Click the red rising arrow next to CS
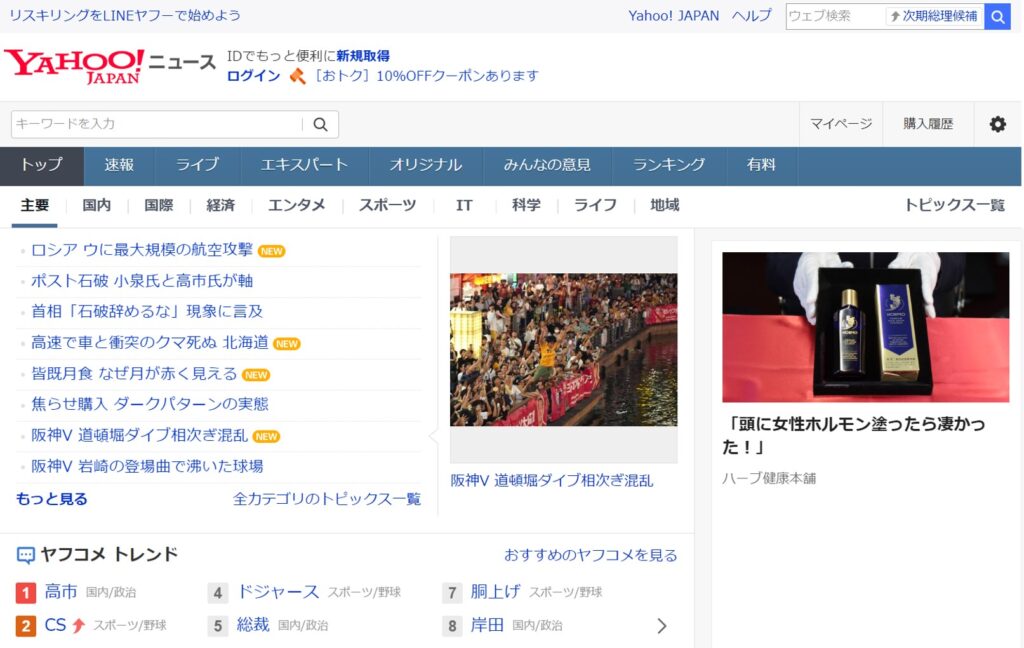This screenshot has height=648, width=1024. tap(78, 625)
